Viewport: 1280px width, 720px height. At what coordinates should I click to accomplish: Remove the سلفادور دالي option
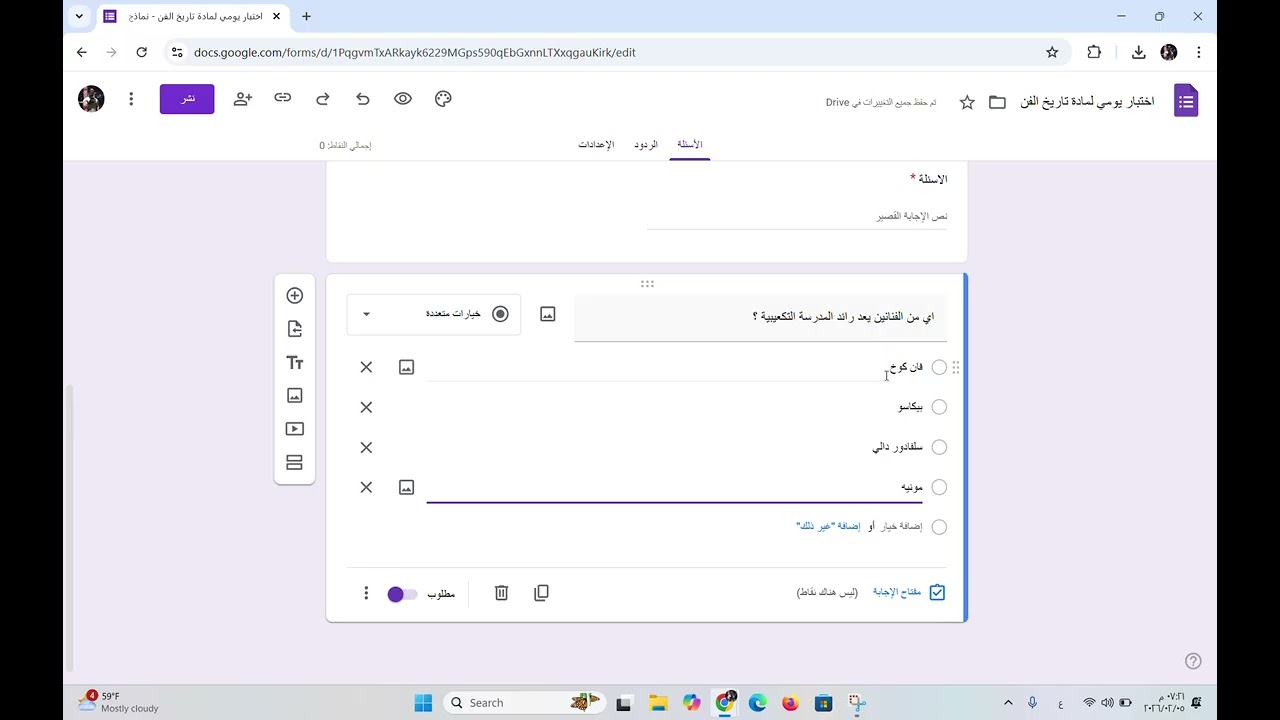366,447
